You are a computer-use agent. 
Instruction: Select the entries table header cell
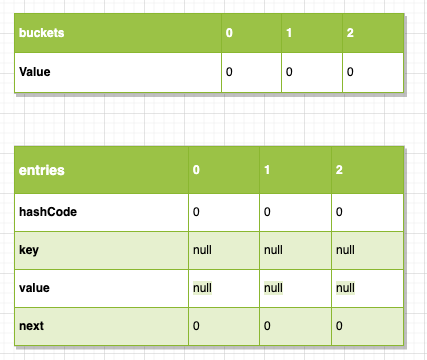click(101, 170)
